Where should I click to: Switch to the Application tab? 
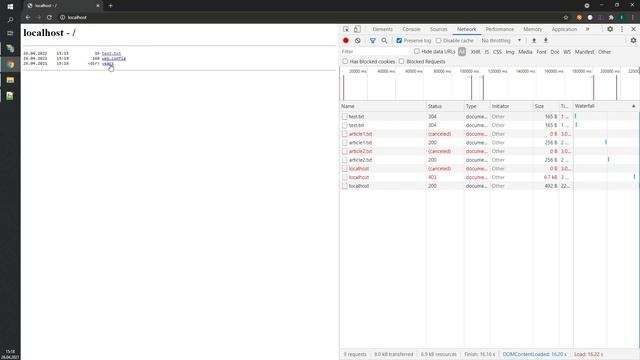564,29
